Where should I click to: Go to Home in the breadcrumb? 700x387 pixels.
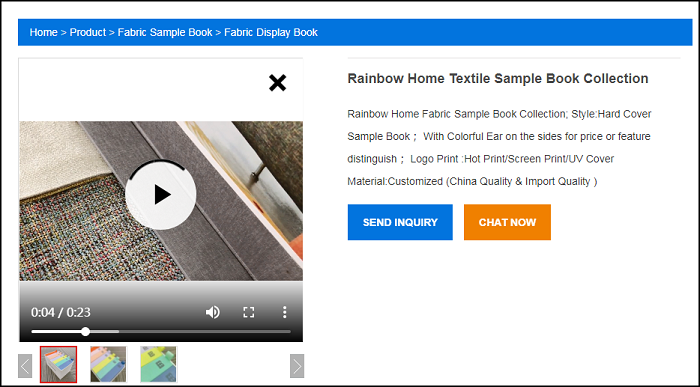(43, 32)
